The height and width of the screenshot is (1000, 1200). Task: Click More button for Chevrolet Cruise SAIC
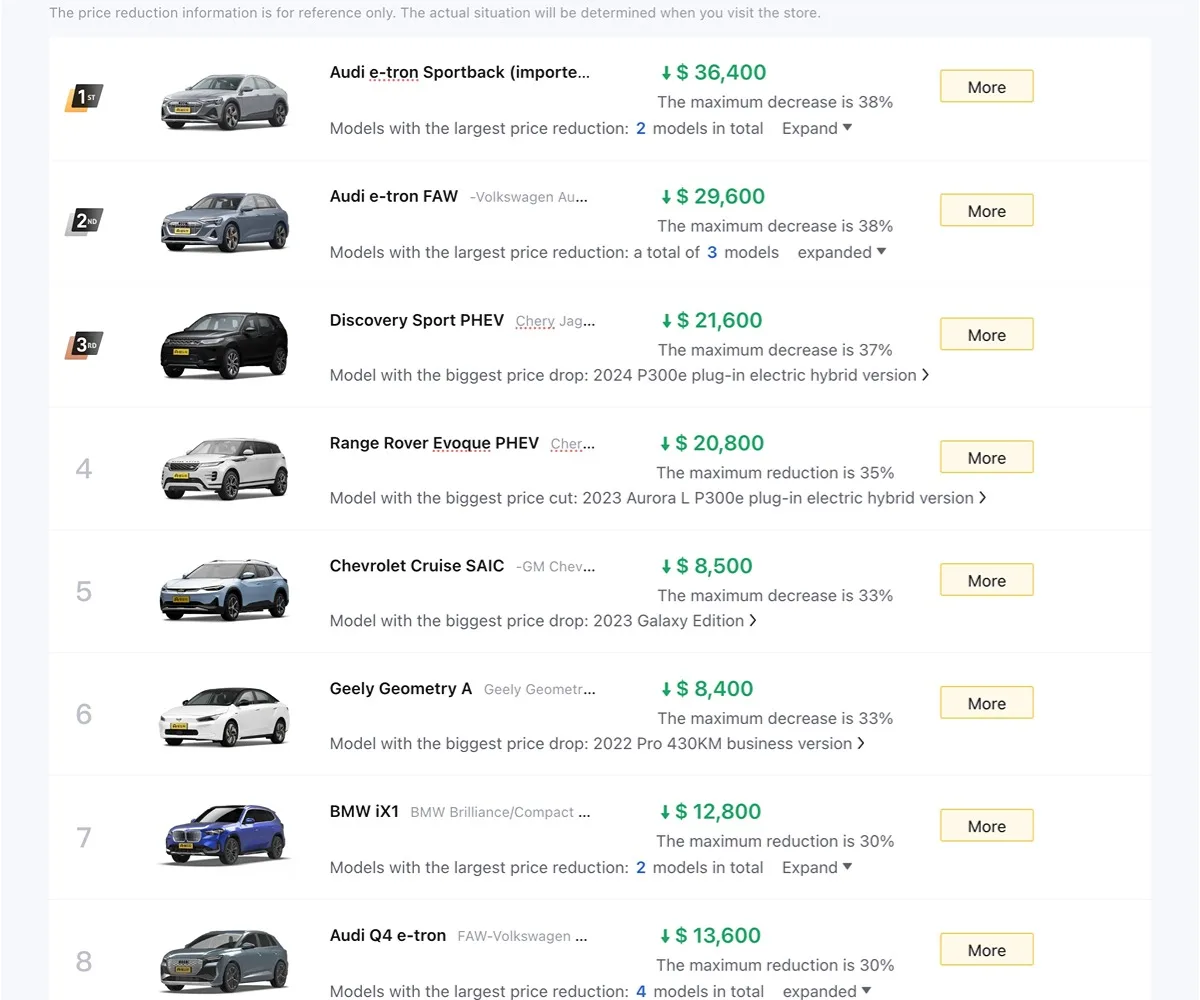click(986, 581)
